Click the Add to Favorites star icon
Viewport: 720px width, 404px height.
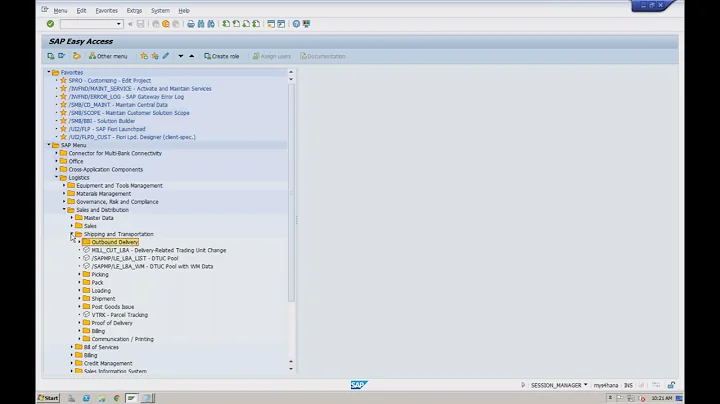[144, 56]
